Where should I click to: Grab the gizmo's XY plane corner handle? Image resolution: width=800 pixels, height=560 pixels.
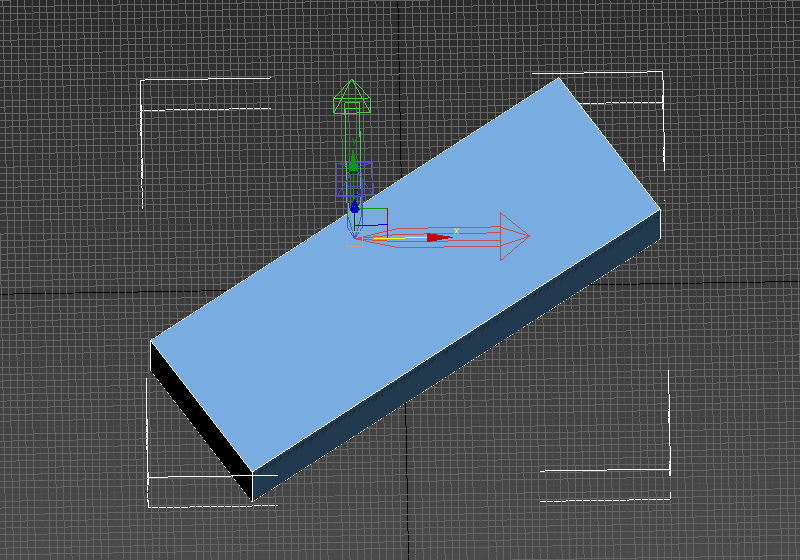click(374, 218)
